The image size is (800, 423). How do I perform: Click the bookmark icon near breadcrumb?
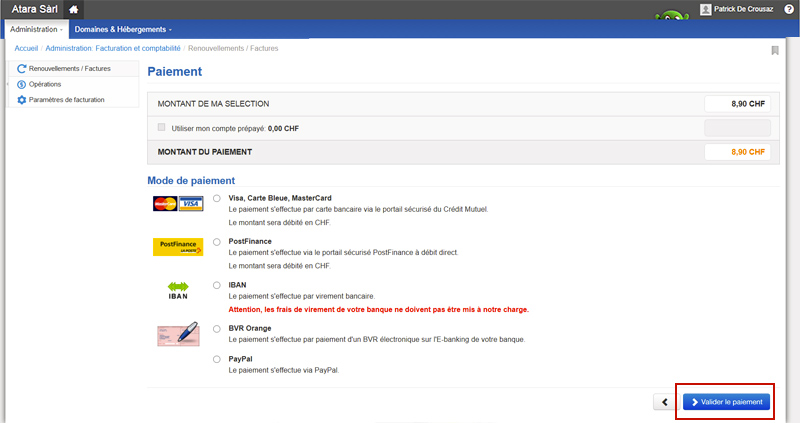coord(775,51)
